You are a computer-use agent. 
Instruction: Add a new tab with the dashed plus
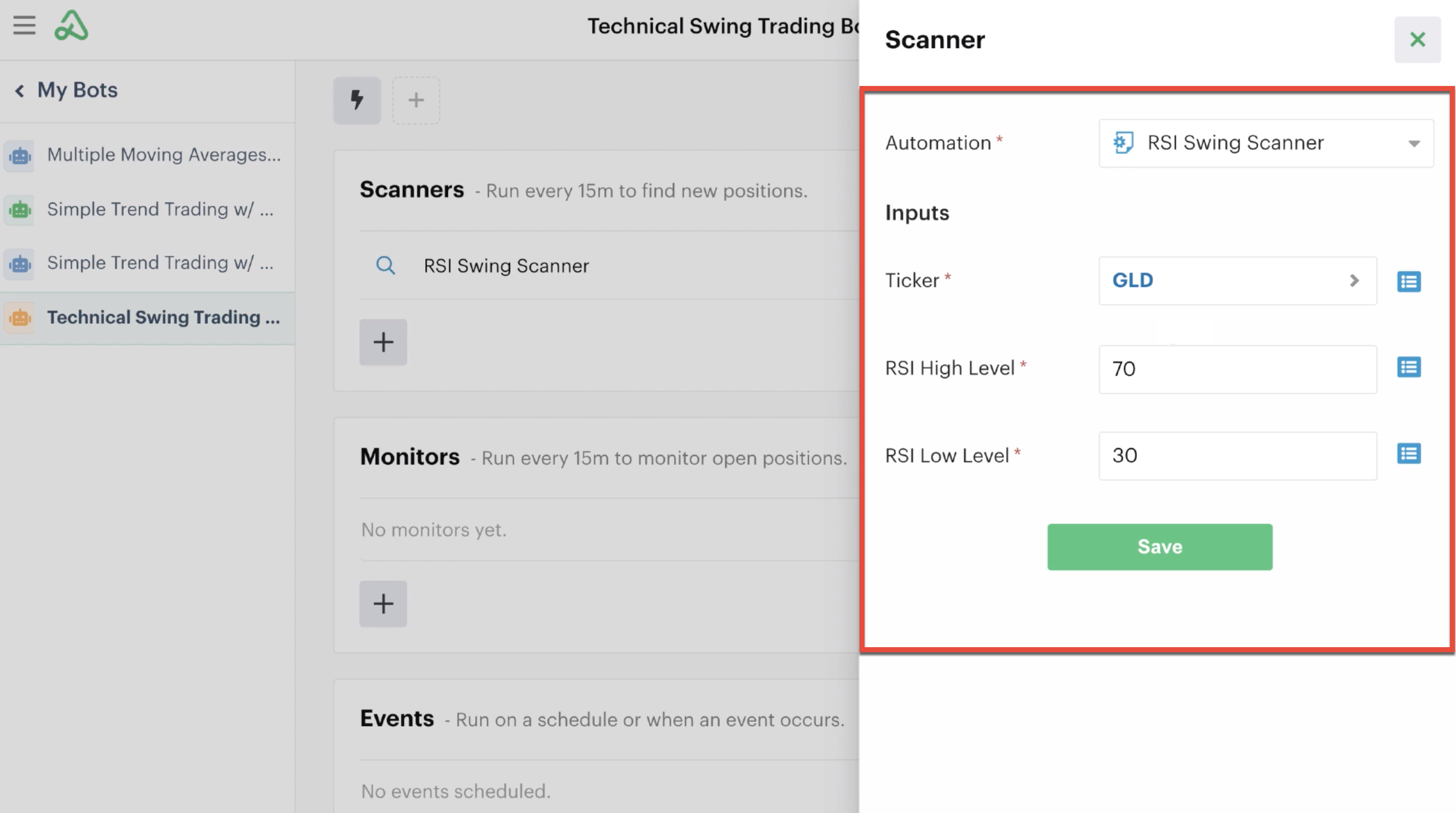[416, 100]
